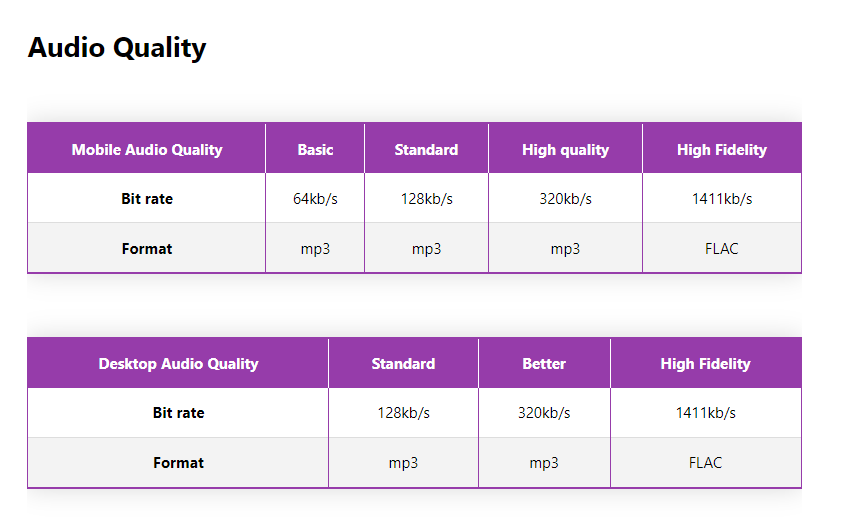
Task: Click Standard header in mobile table
Action: click(x=426, y=148)
